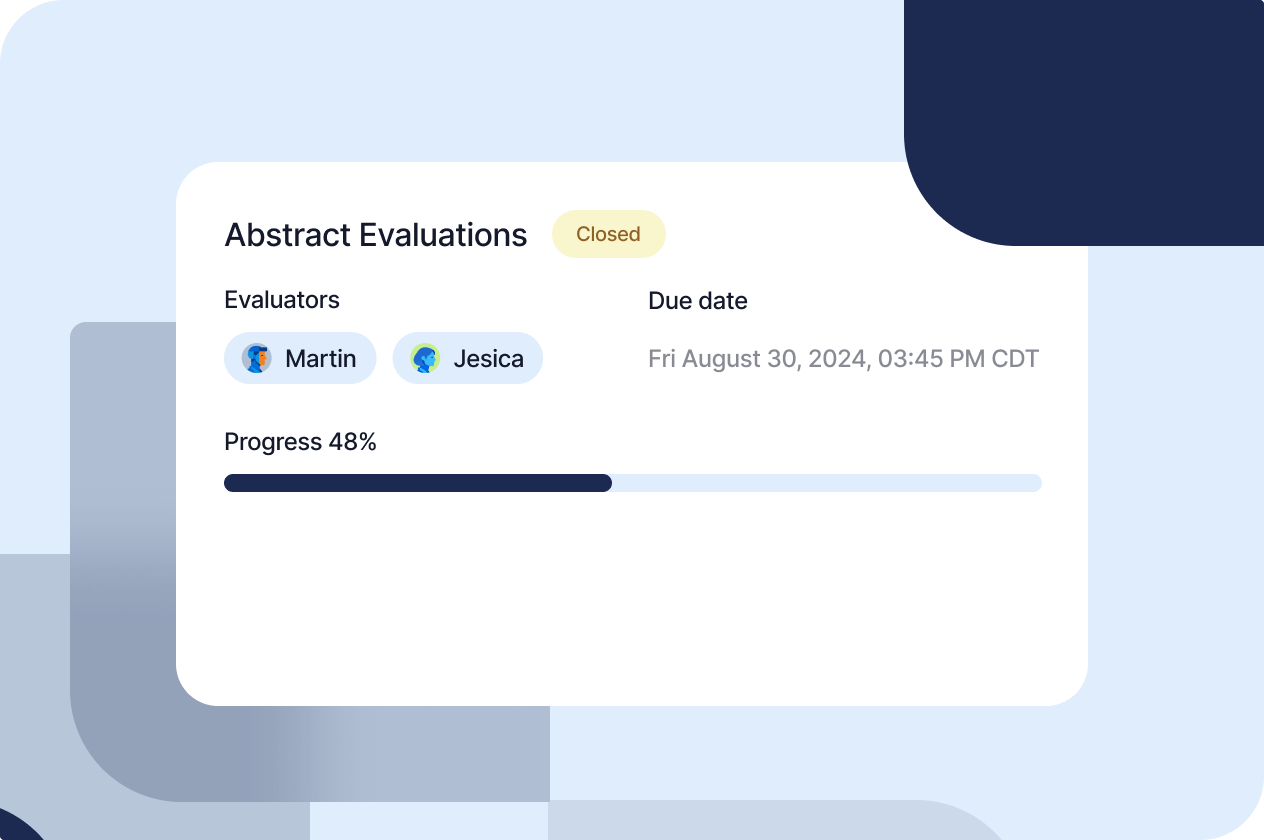Click the avatar inside the Martin pill
1264x840 pixels.
pos(259,359)
